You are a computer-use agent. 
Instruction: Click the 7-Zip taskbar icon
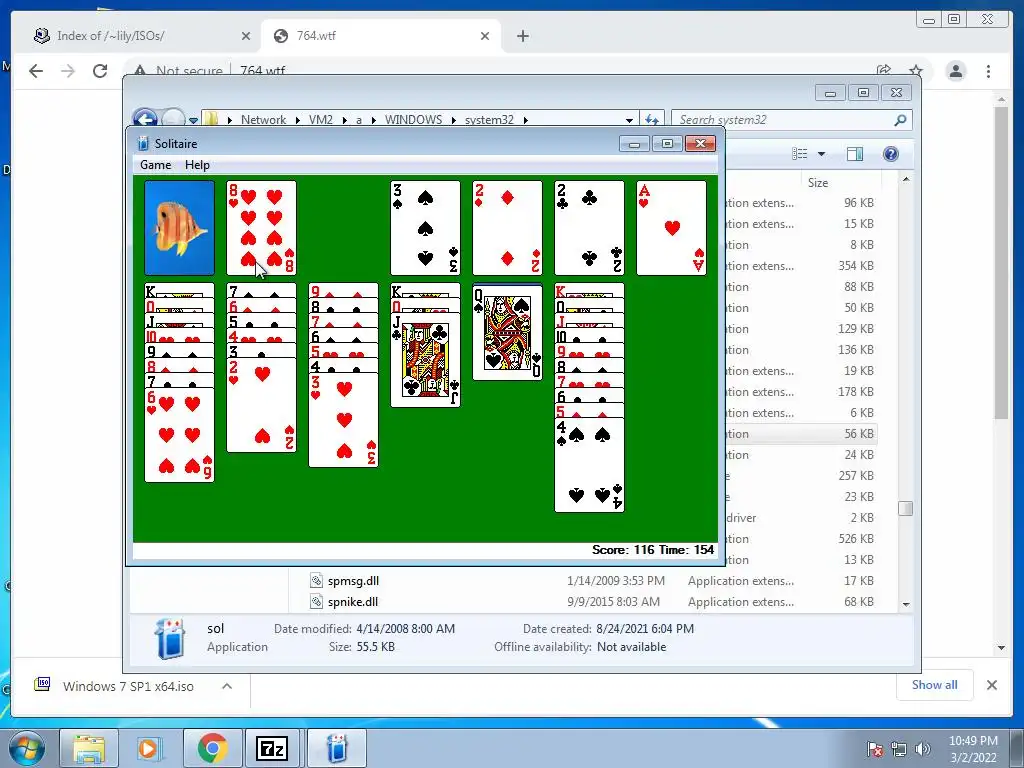[x=273, y=748]
